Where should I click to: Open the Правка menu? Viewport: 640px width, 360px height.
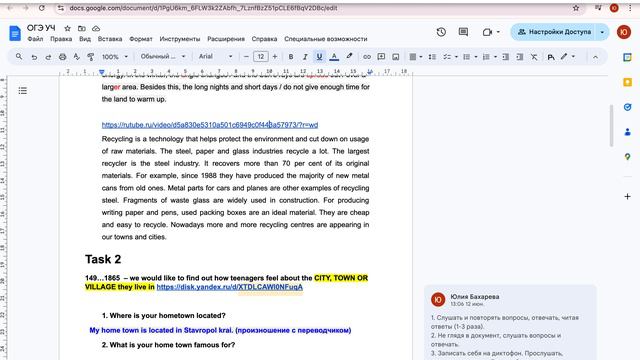pos(61,39)
